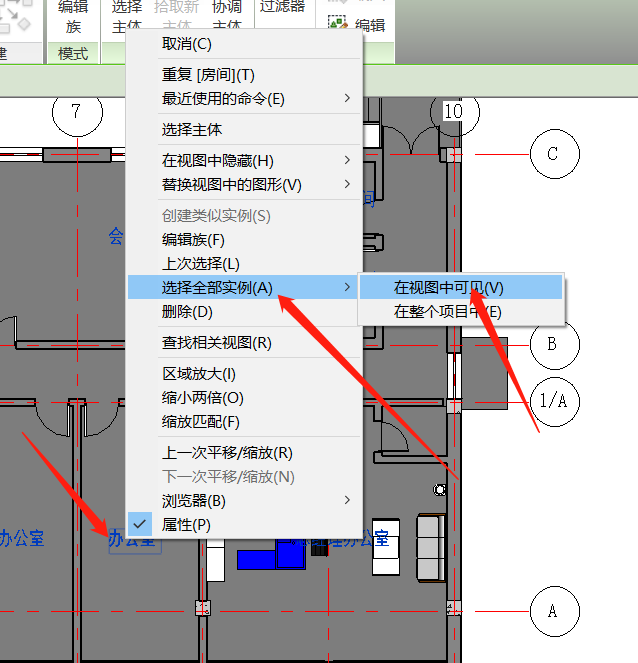Select grid bubble 7 in the drawing

coord(74,110)
